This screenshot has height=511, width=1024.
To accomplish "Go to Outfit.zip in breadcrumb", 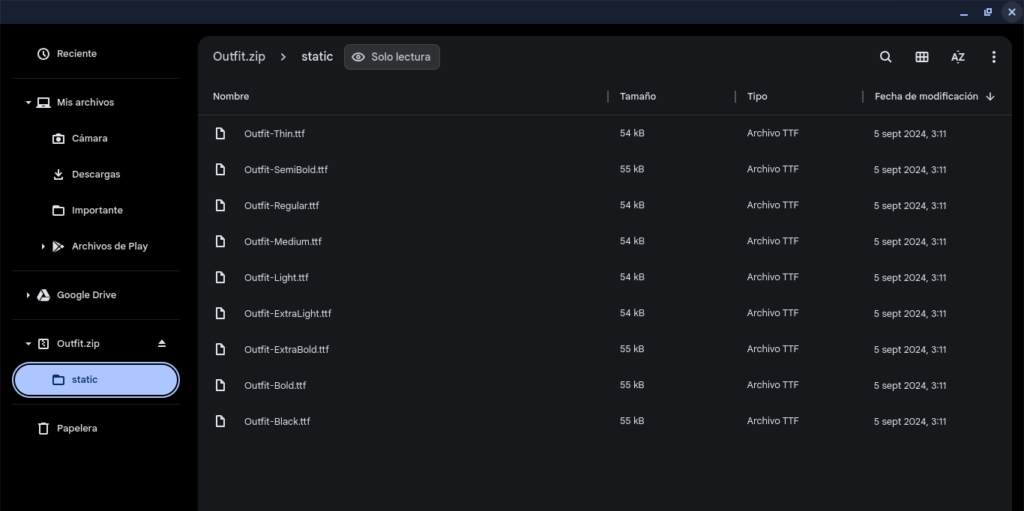I will 239,57.
